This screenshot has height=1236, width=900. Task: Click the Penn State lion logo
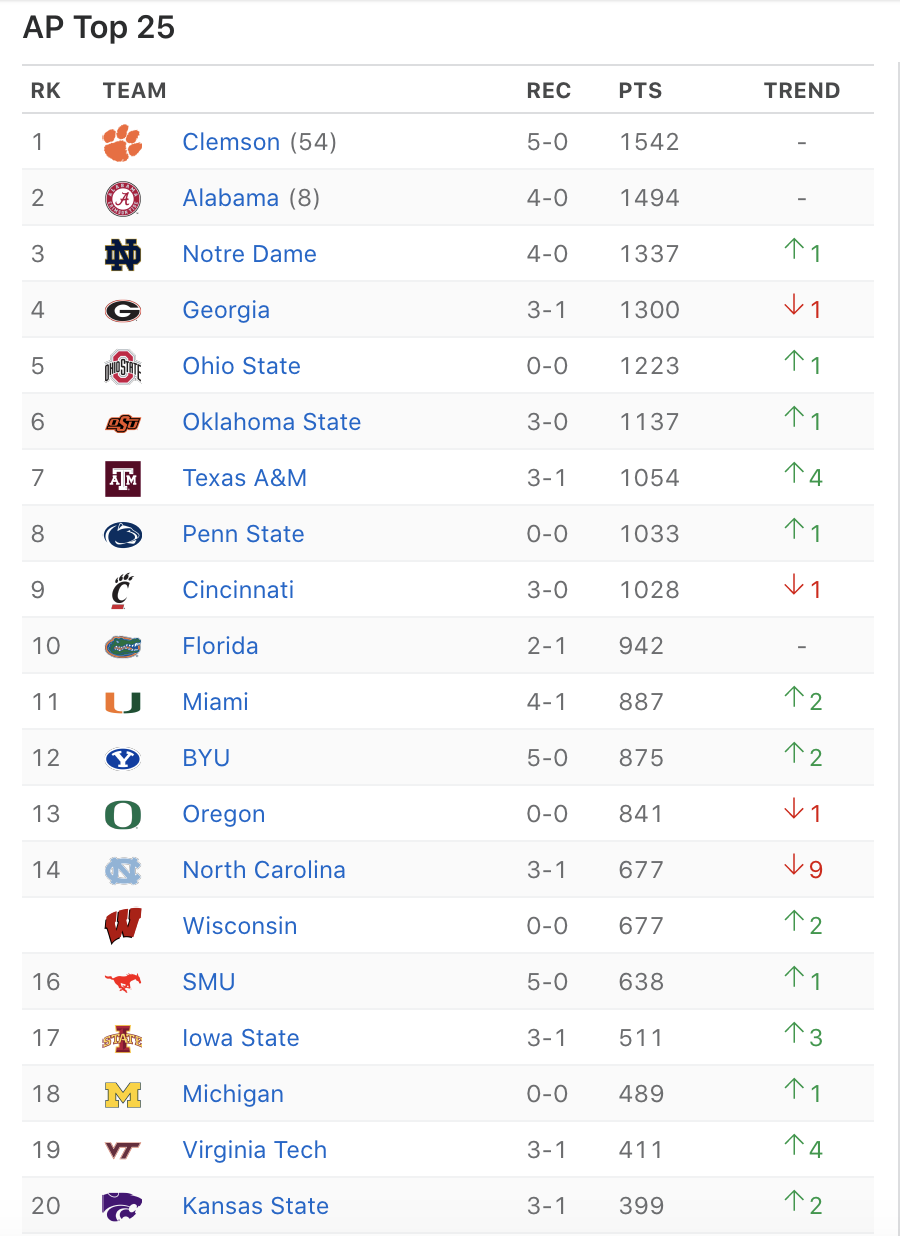pos(122,534)
